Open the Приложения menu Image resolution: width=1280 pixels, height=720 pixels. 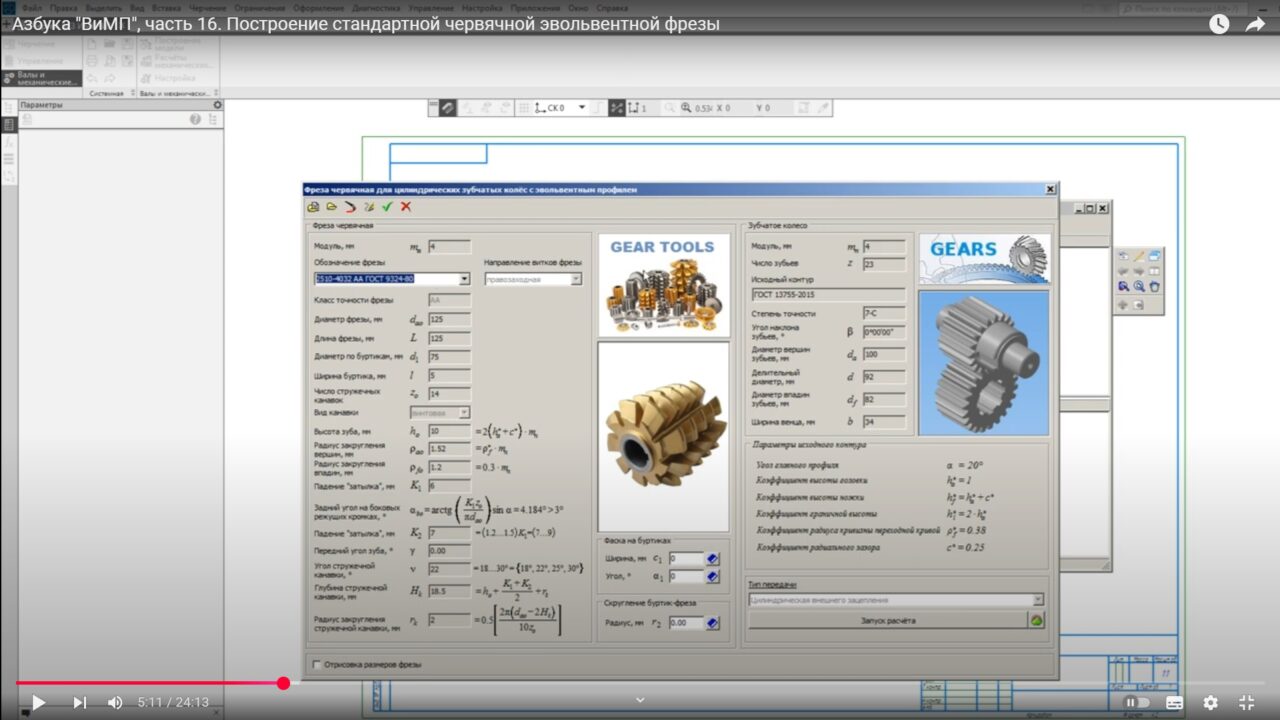pyautogui.click(x=535, y=7)
